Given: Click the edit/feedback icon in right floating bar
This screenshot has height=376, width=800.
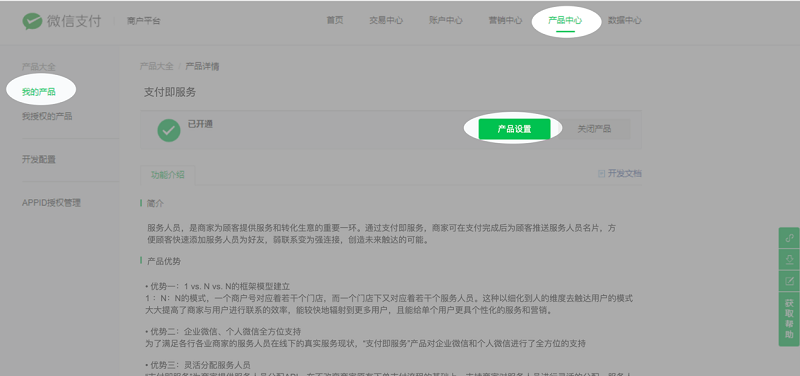Looking at the screenshot, I should pyautogui.click(x=789, y=281).
